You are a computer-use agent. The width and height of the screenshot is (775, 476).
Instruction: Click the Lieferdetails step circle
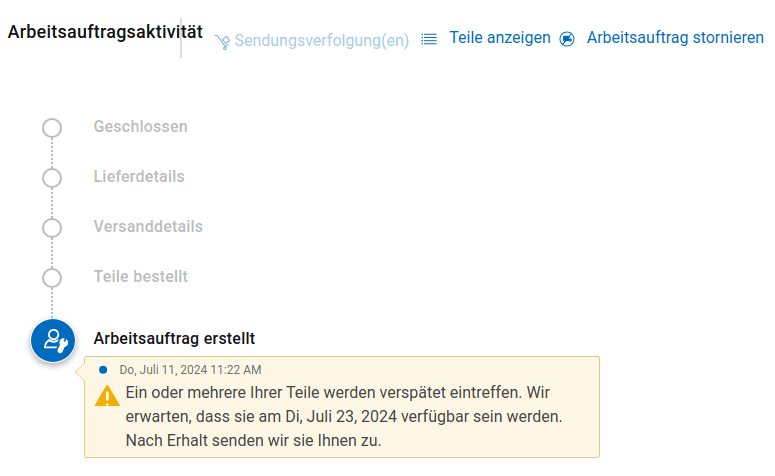point(52,177)
